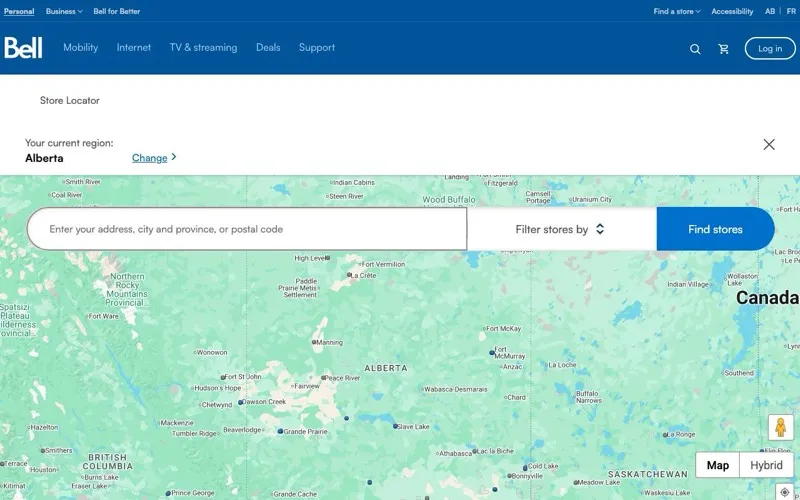Screen dimensions: 800x500
Task: Open the Accessibility link
Action: [x=732, y=11]
